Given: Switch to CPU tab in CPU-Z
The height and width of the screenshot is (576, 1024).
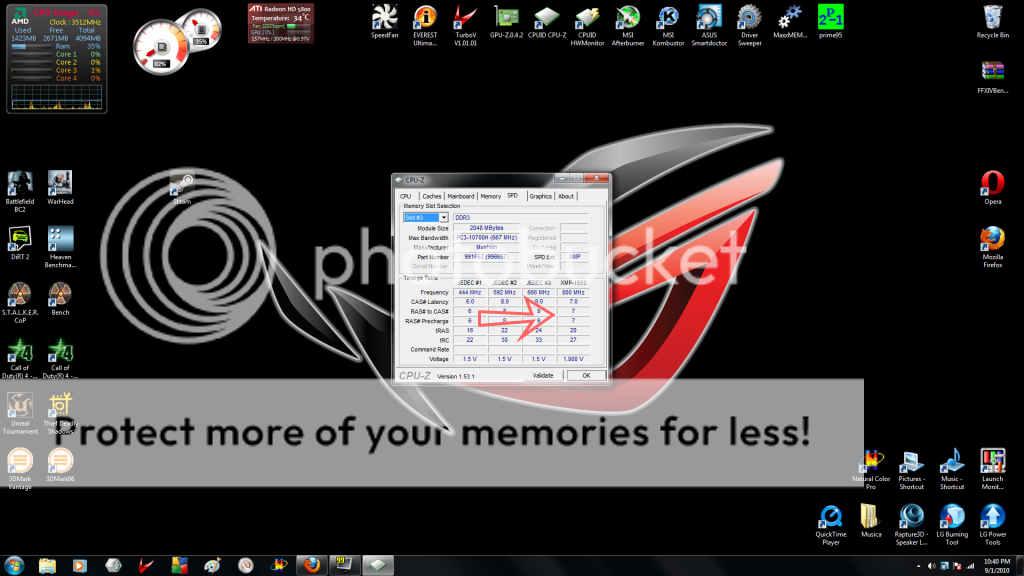Looking at the screenshot, I should coord(406,196).
